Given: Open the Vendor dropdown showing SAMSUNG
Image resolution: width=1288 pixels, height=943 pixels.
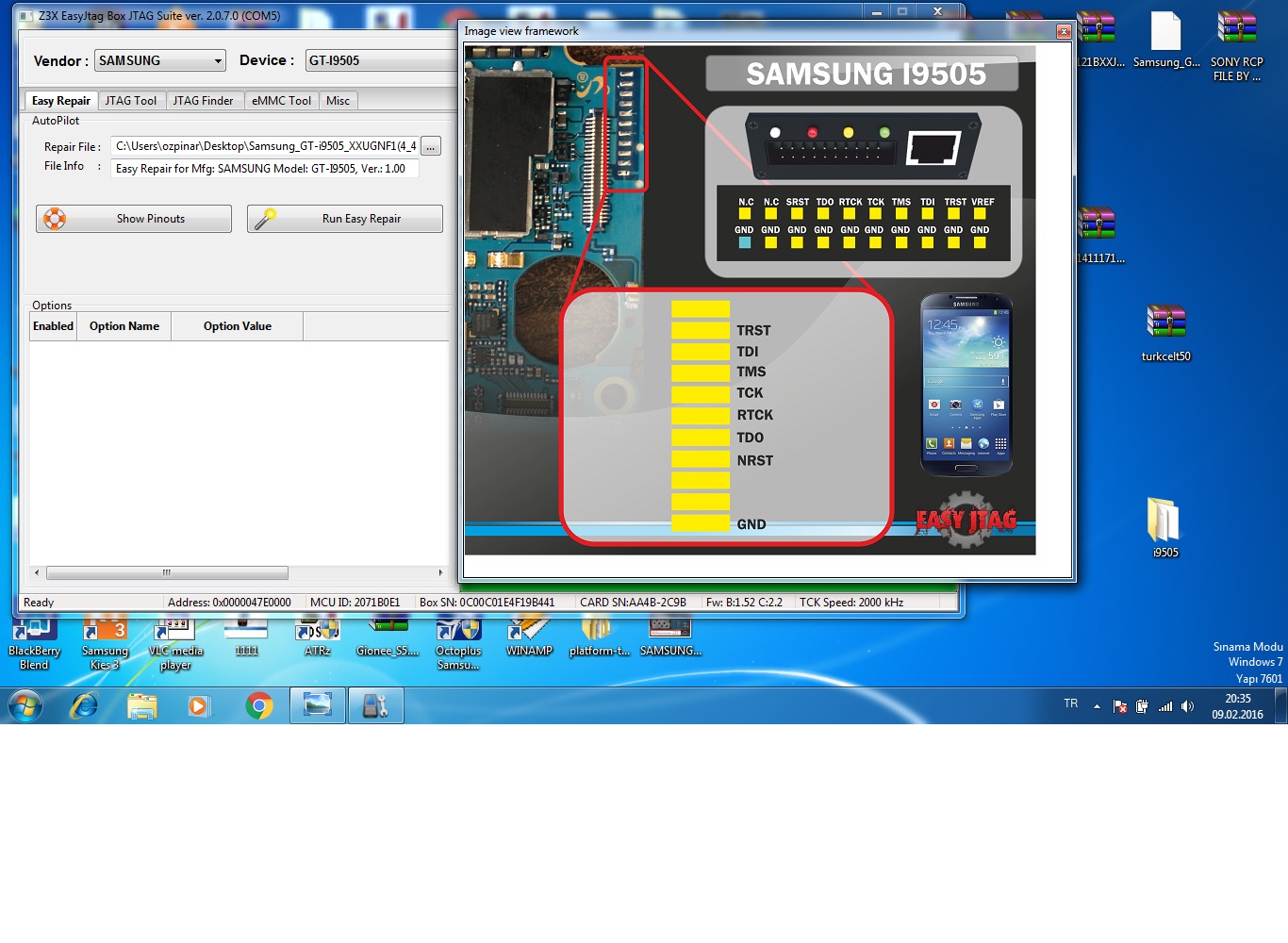Looking at the screenshot, I should coord(160,60).
